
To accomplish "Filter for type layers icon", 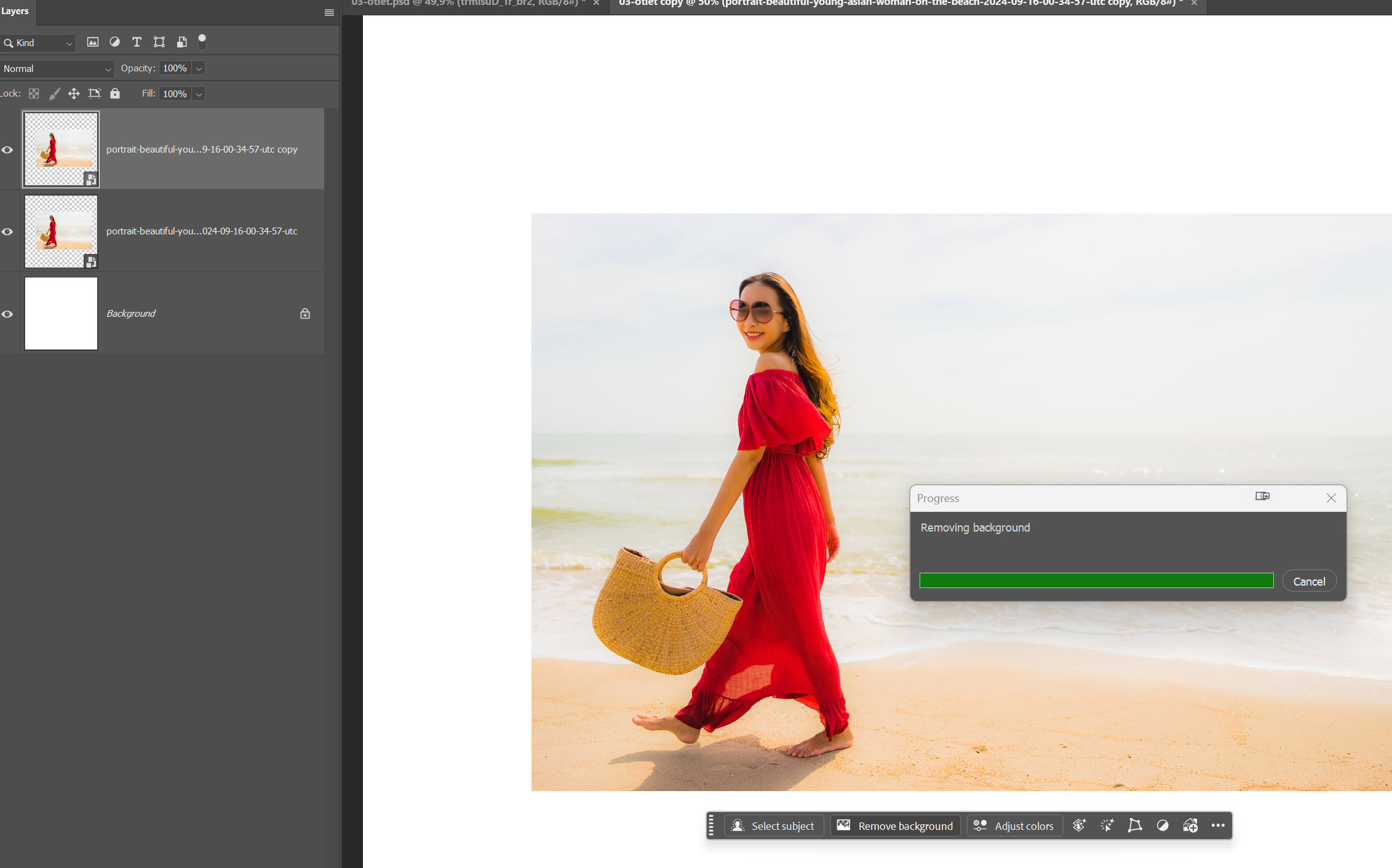I will pos(137,42).
